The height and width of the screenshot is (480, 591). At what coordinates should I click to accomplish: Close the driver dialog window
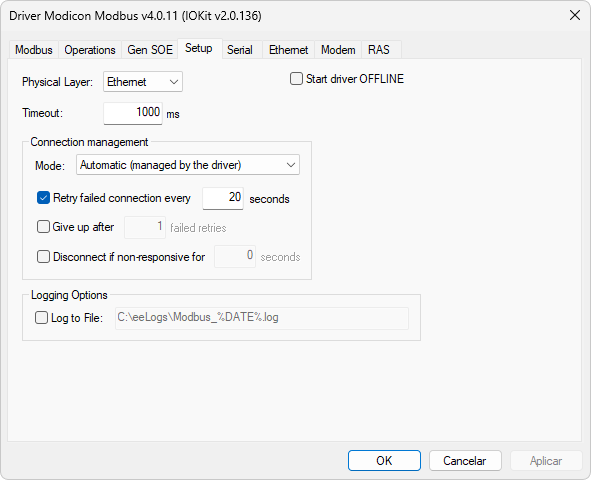pyautogui.click(x=575, y=15)
